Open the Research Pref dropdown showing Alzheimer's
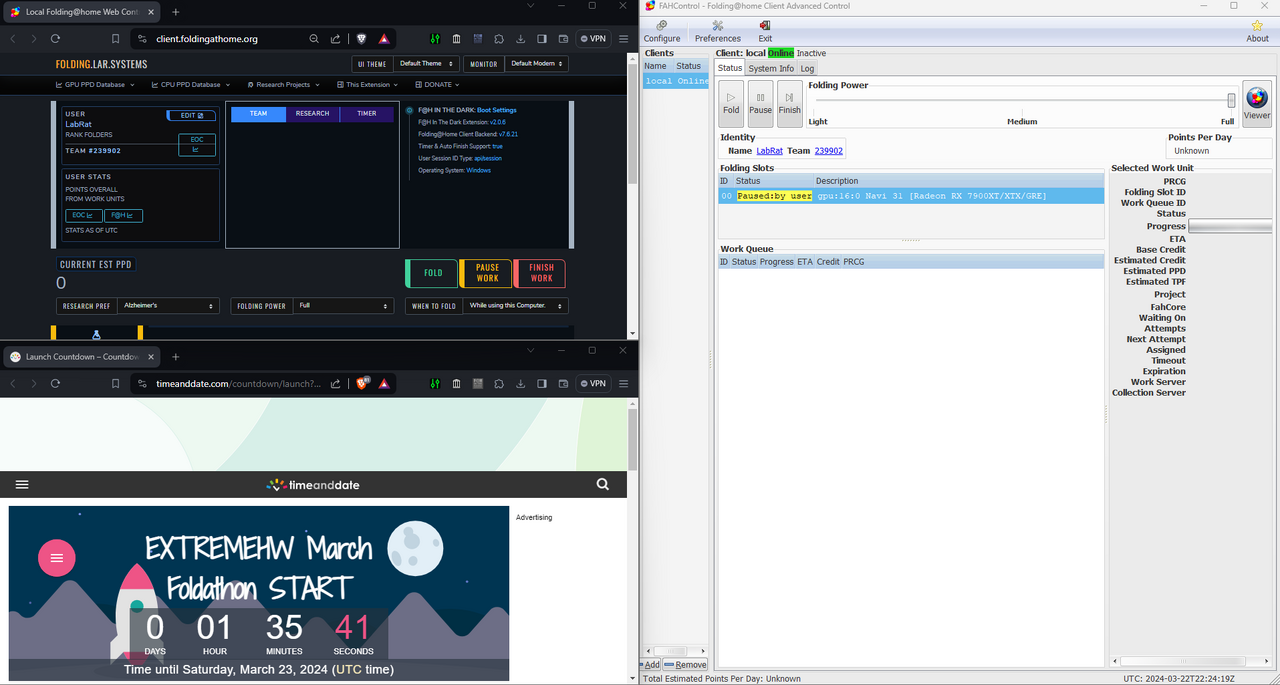 tap(168, 306)
